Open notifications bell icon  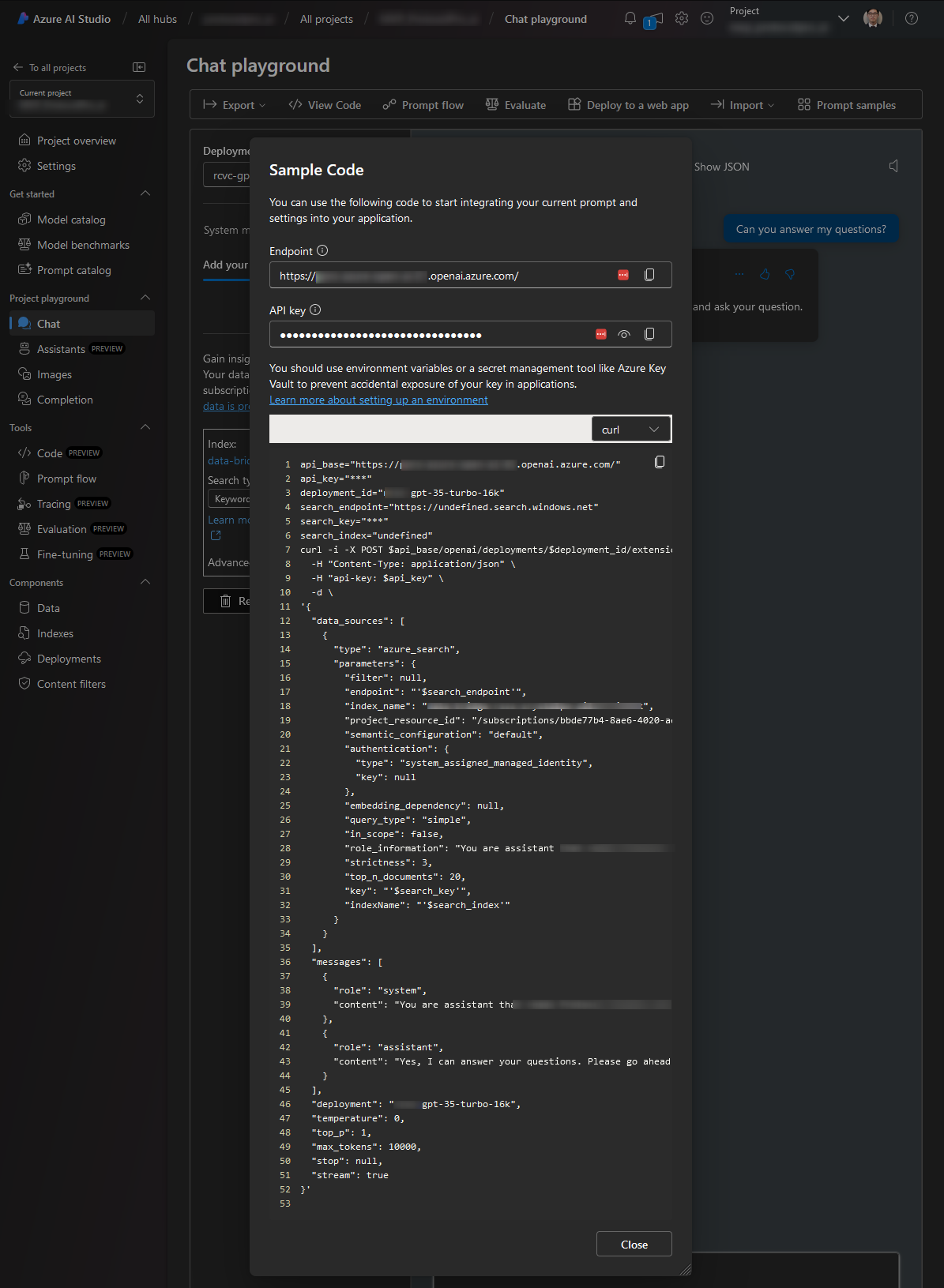[x=630, y=18]
